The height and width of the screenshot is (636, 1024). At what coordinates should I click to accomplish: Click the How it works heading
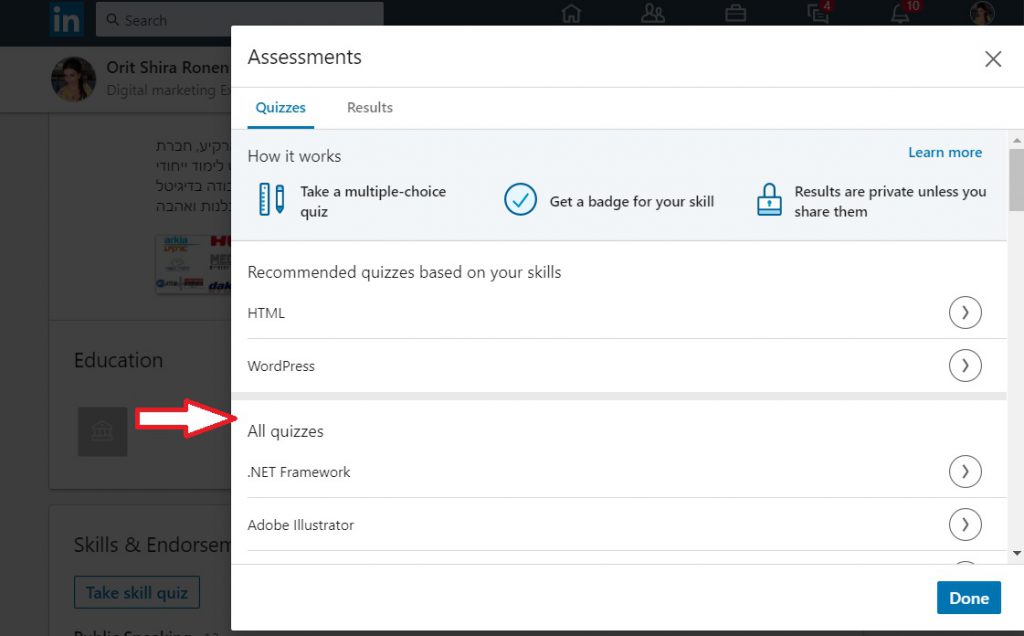(x=294, y=156)
